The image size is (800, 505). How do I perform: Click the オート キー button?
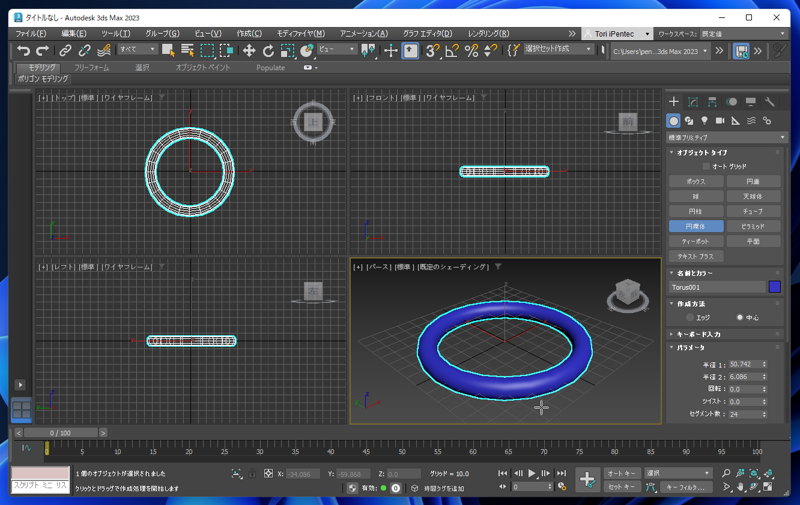point(621,473)
